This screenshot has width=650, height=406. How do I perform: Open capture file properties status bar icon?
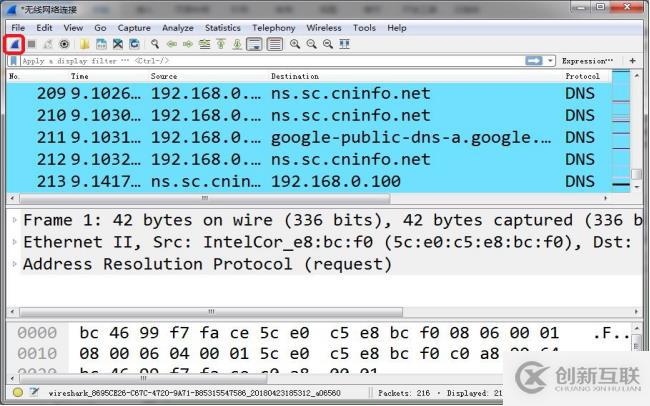coord(34,392)
